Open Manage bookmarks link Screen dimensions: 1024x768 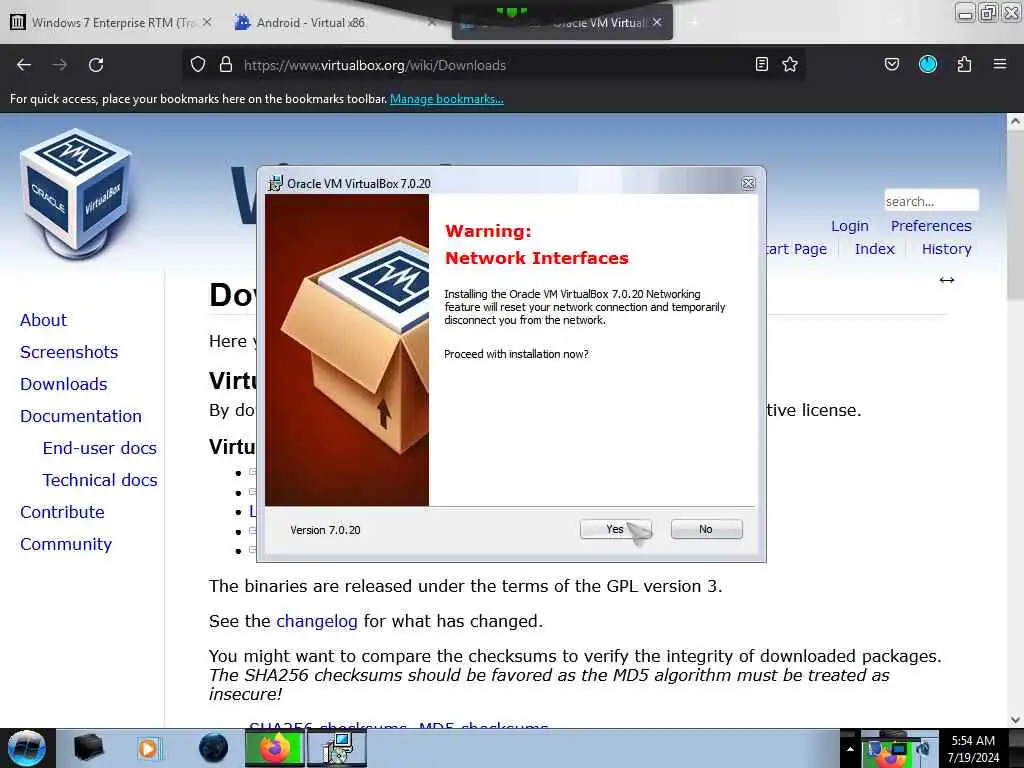pyautogui.click(x=447, y=99)
